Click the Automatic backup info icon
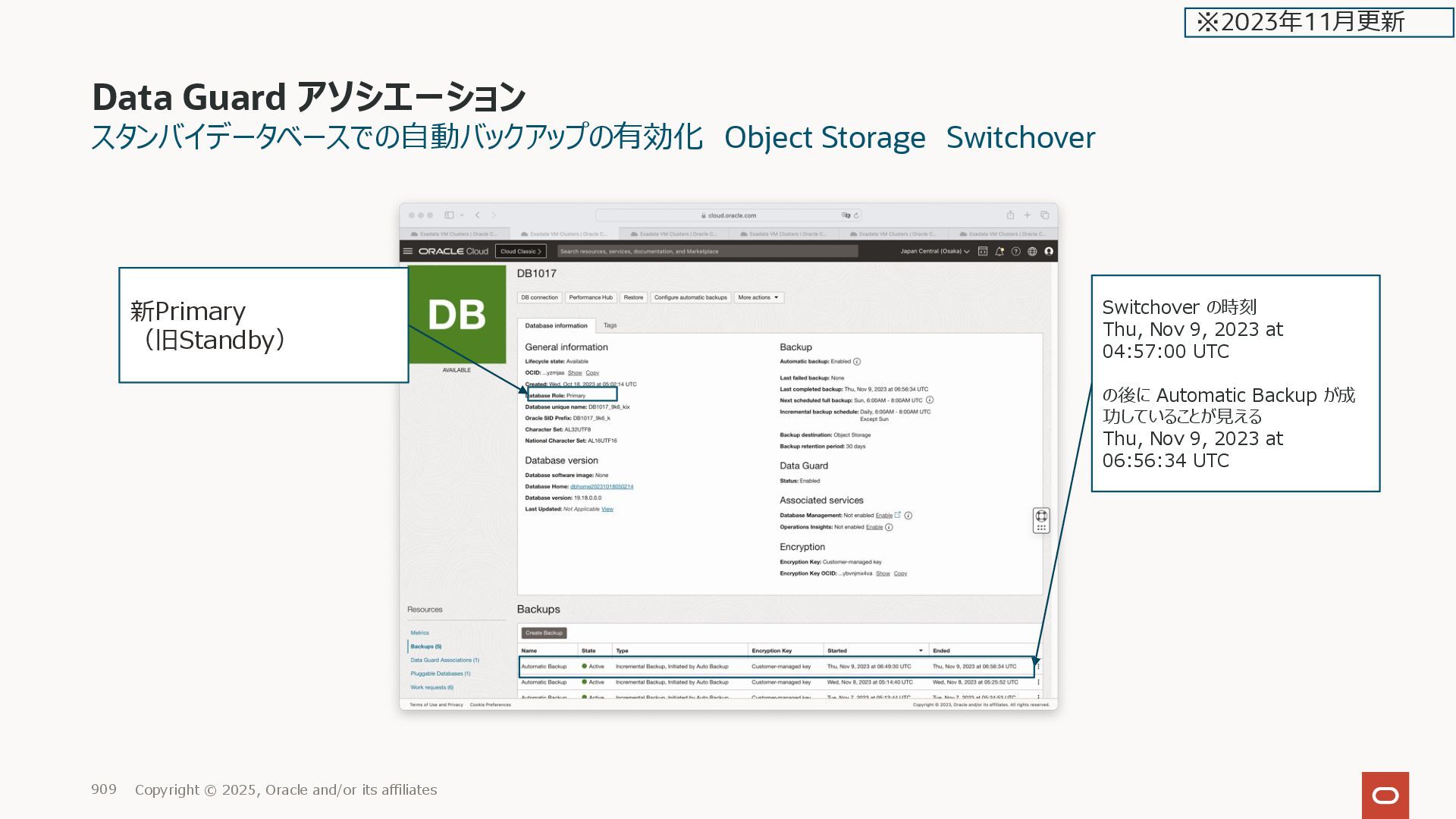The width and height of the screenshot is (1456, 819). coord(857,362)
